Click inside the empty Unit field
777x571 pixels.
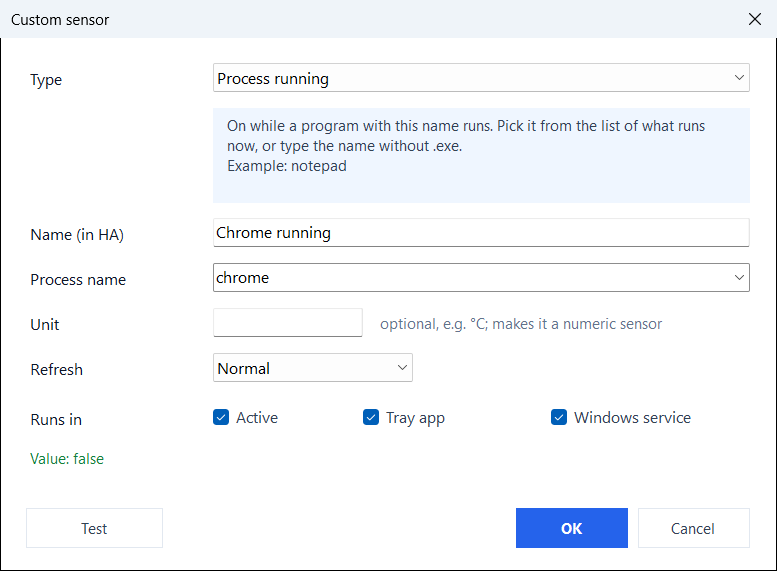pyautogui.click(x=288, y=323)
